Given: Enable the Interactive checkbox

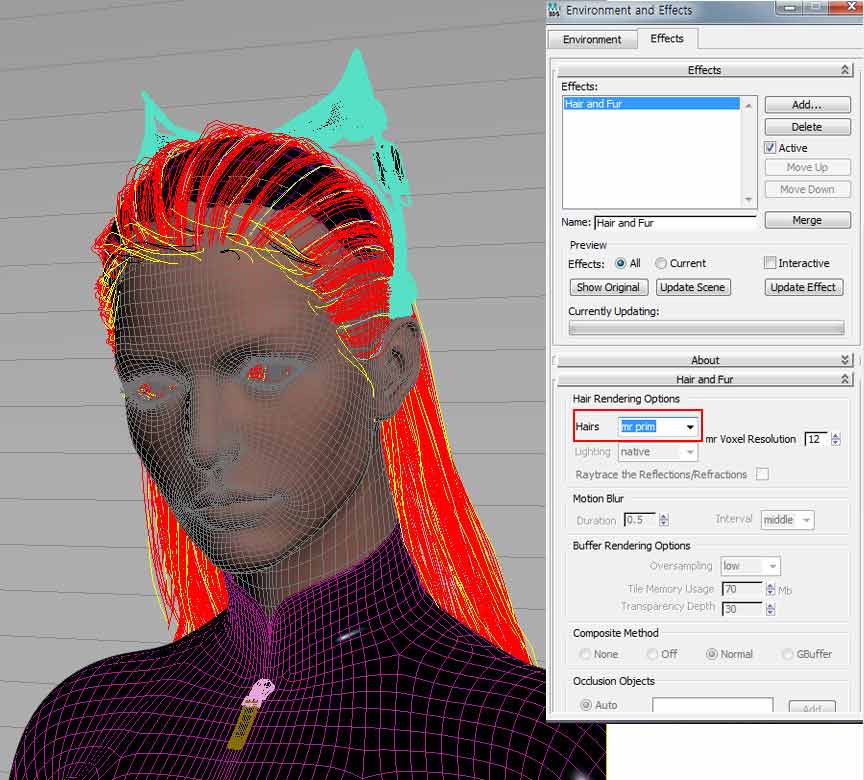Looking at the screenshot, I should pos(770,263).
